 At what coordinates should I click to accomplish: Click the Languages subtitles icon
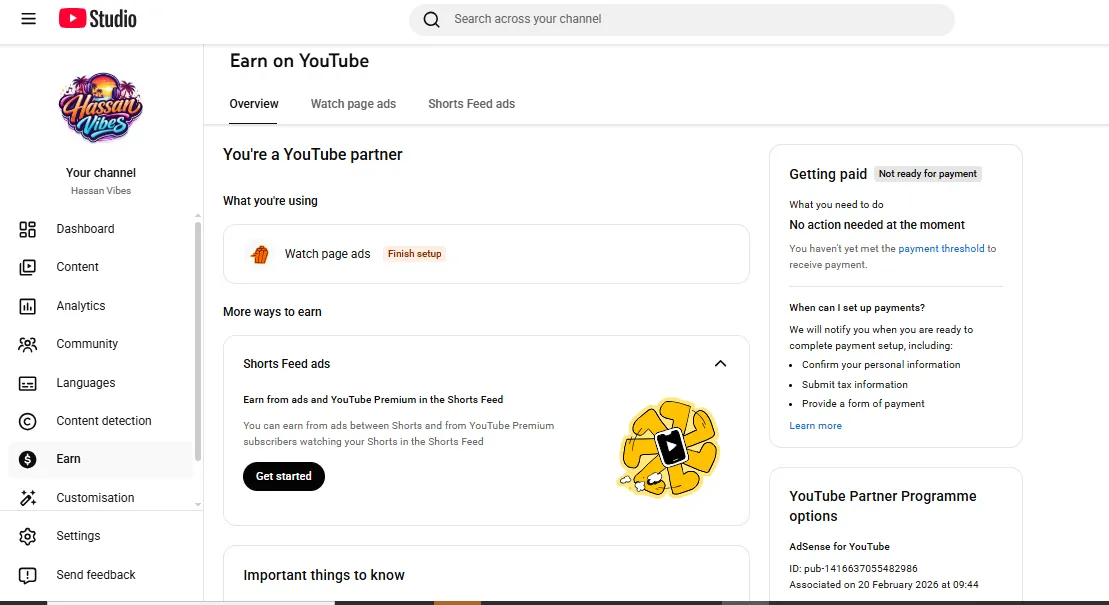click(x=28, y=384)
